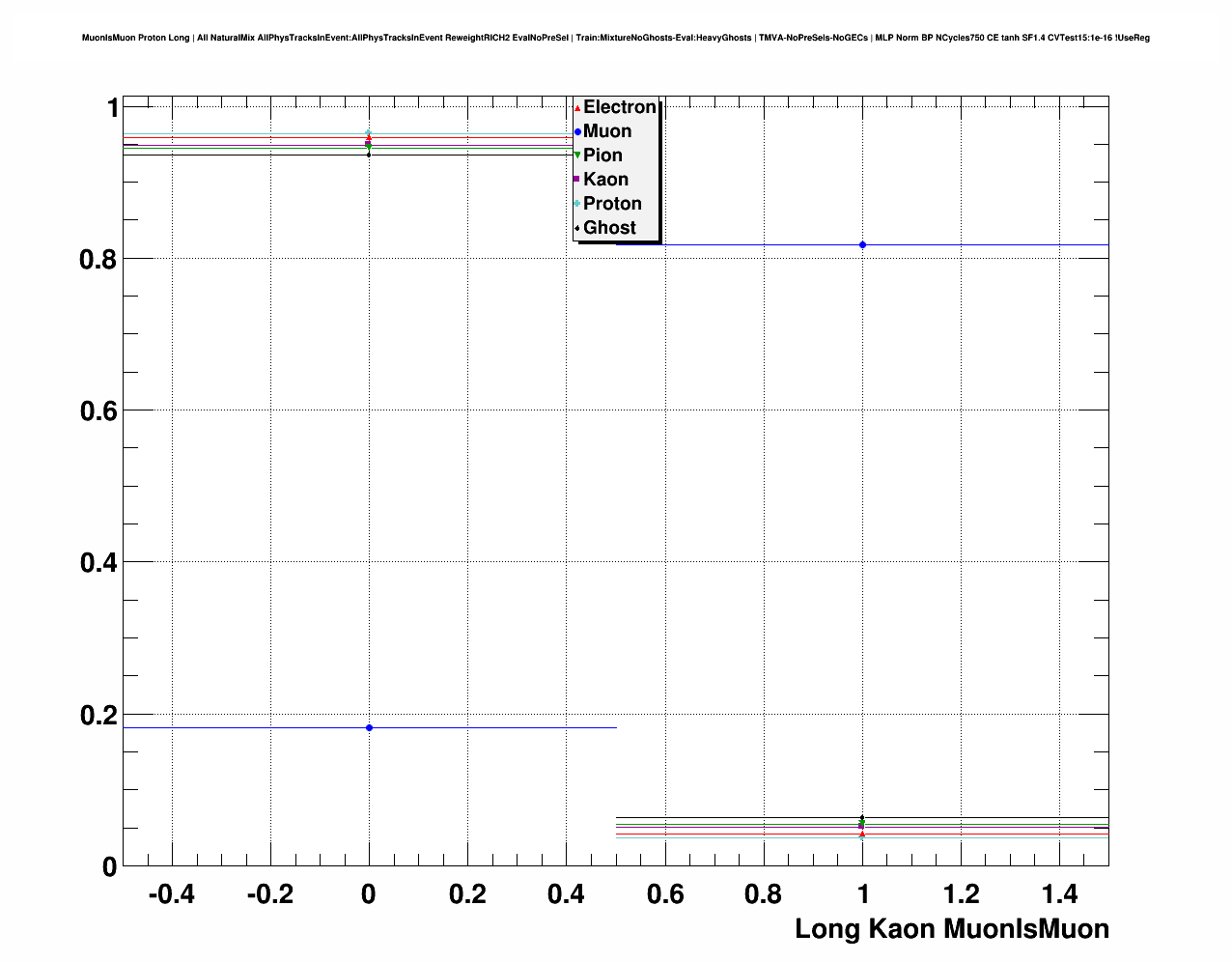Click the x-axis tick label 1.2
The image size is (1232, 962).
click(962, 895)
